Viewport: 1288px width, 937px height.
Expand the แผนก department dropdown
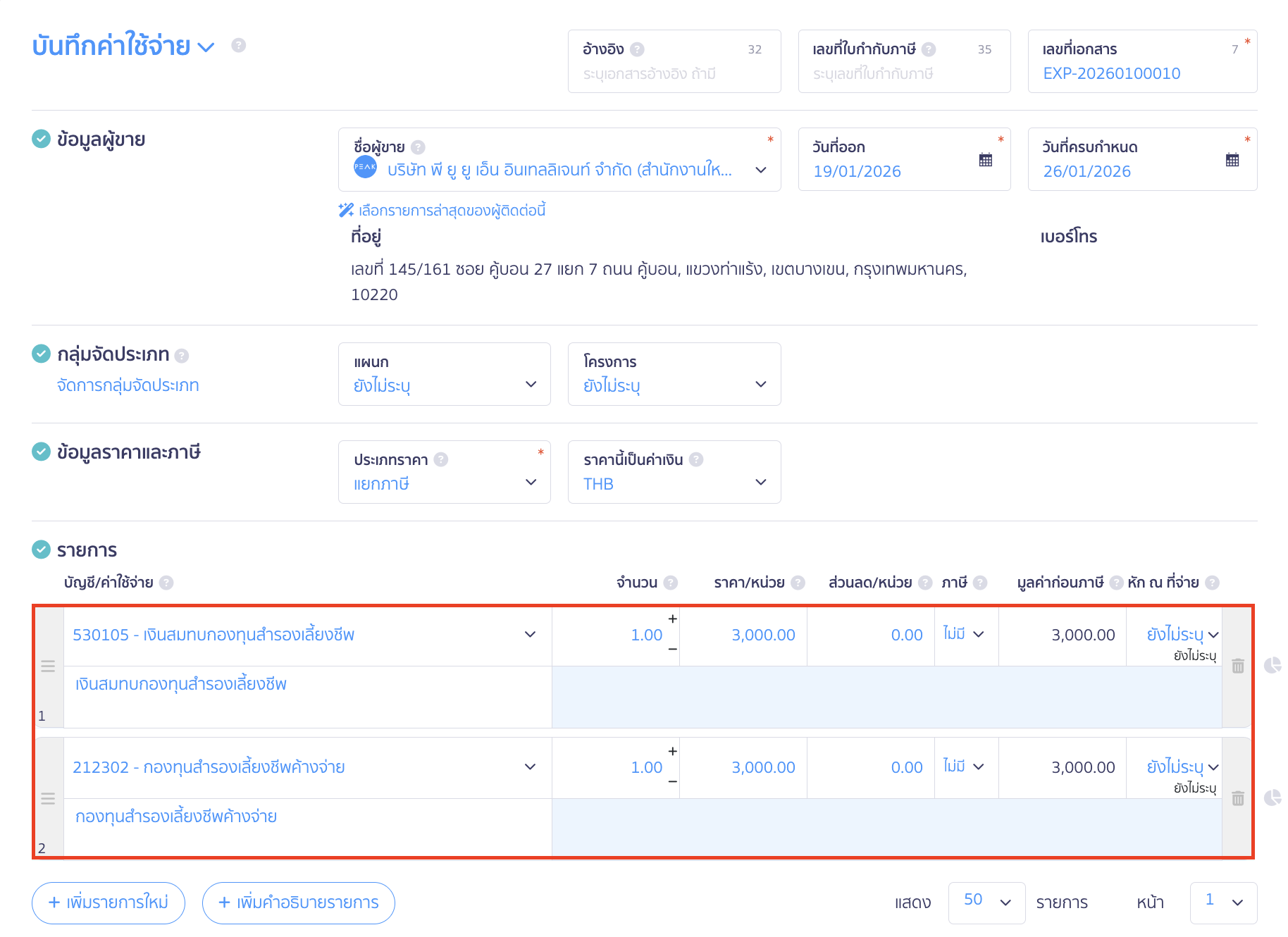[x=531, y=384]
